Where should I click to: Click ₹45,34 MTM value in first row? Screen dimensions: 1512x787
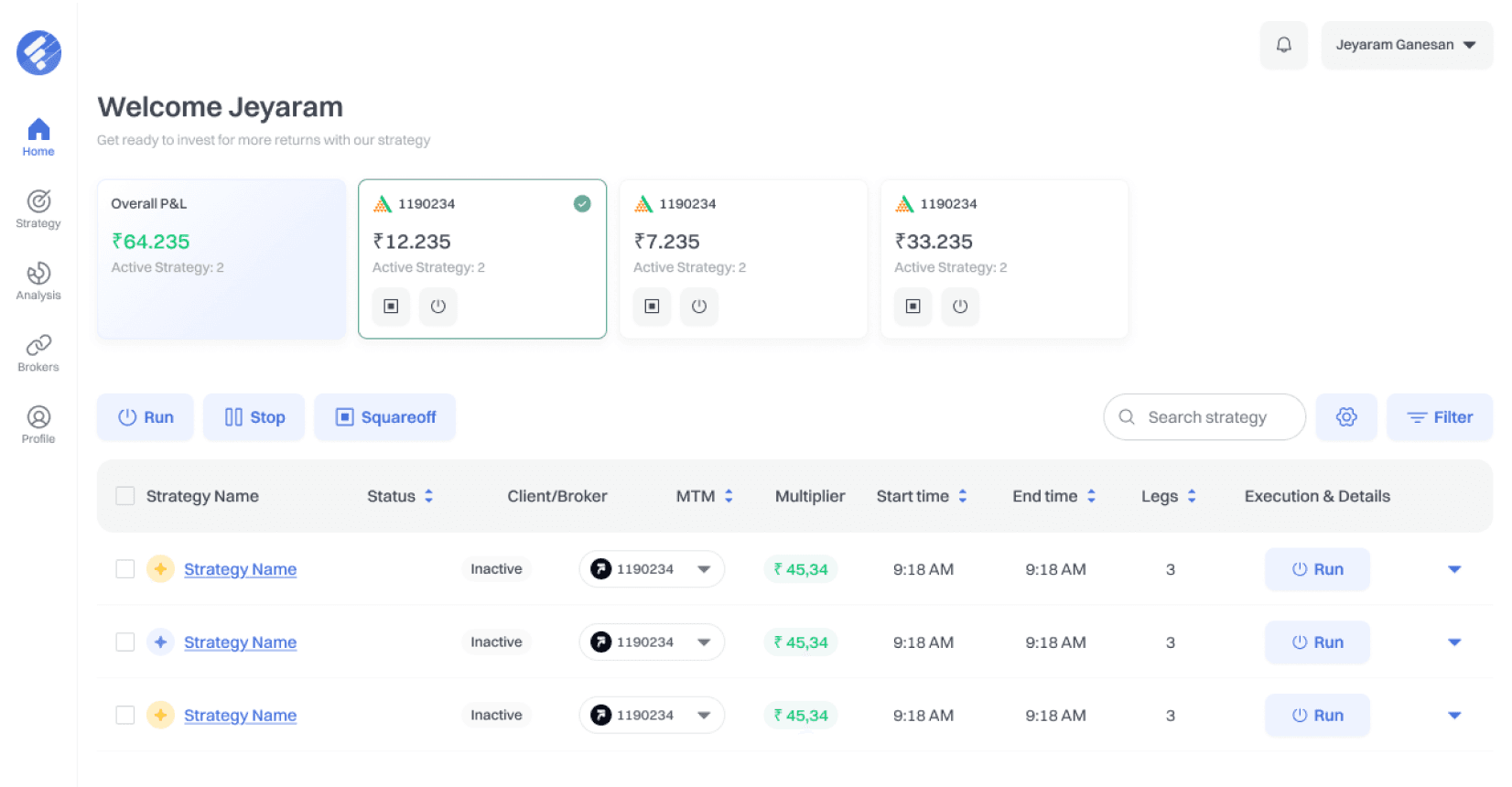[801, 569]
